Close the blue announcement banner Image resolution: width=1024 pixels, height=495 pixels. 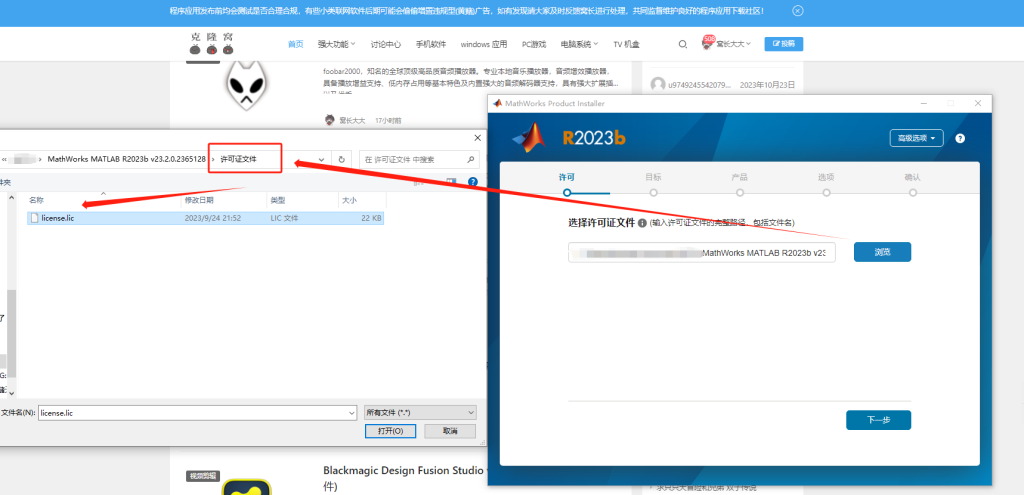tap(797, 11)
